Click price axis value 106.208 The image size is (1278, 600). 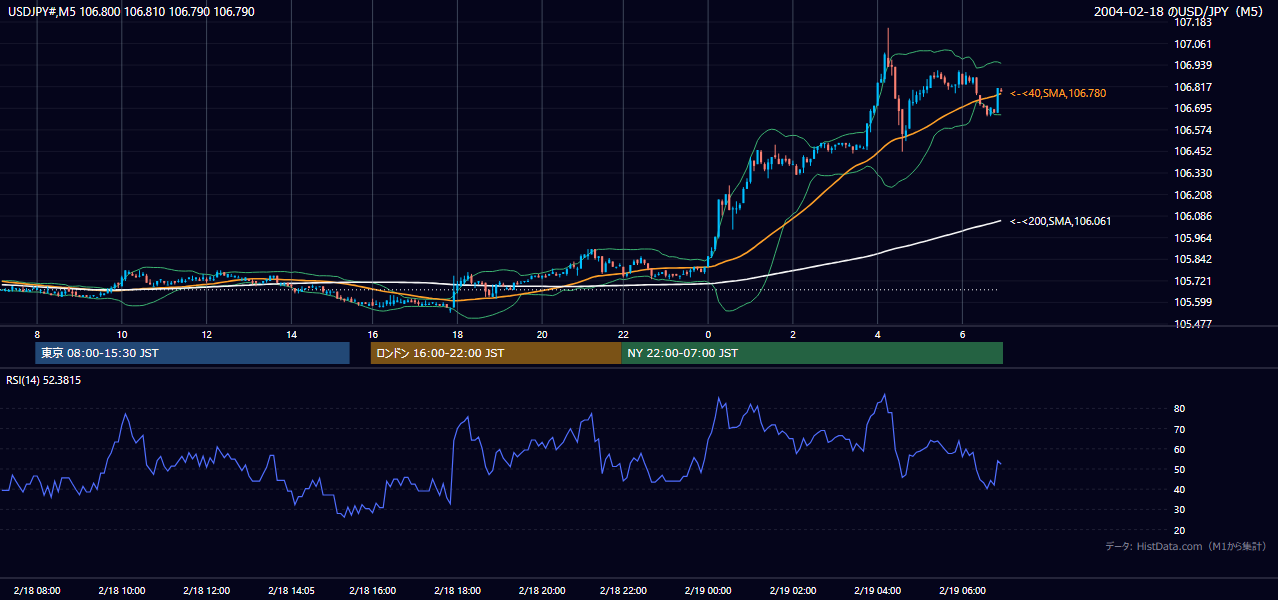tap(1193, 195)
